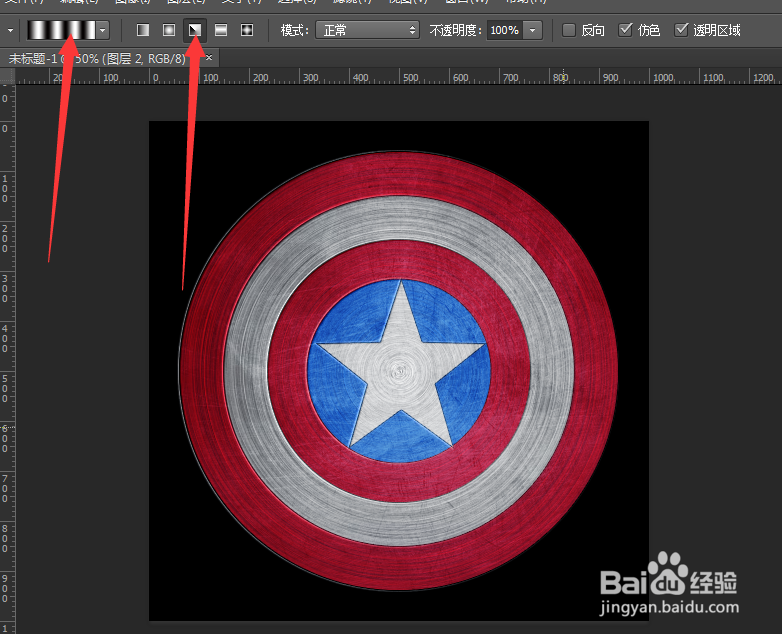Viewport: 782px width, 634px height.
Task: Open the 不透明度 opacity slider arrow
Action: 533,30
